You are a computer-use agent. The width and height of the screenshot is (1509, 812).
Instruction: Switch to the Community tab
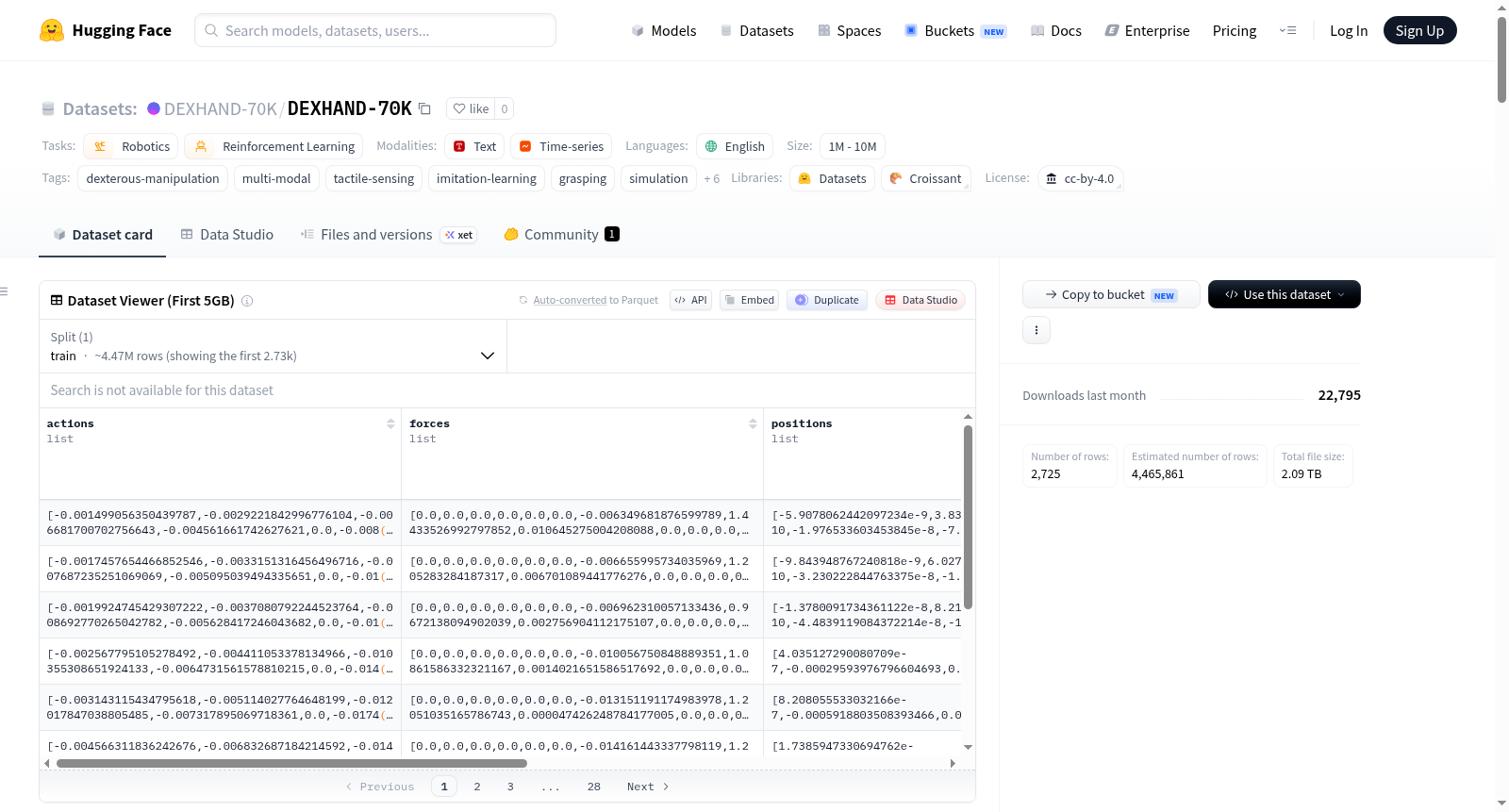pos(561,235)
